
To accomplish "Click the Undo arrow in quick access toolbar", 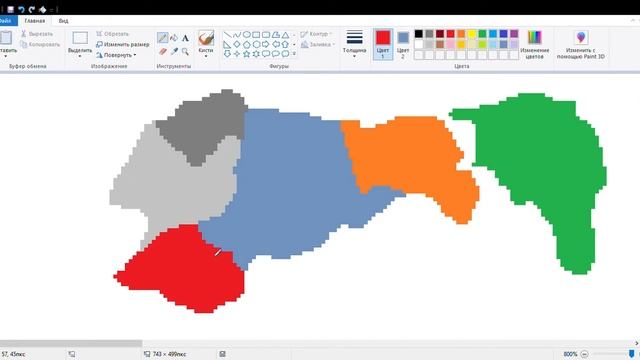I will [x=21, y=9].
